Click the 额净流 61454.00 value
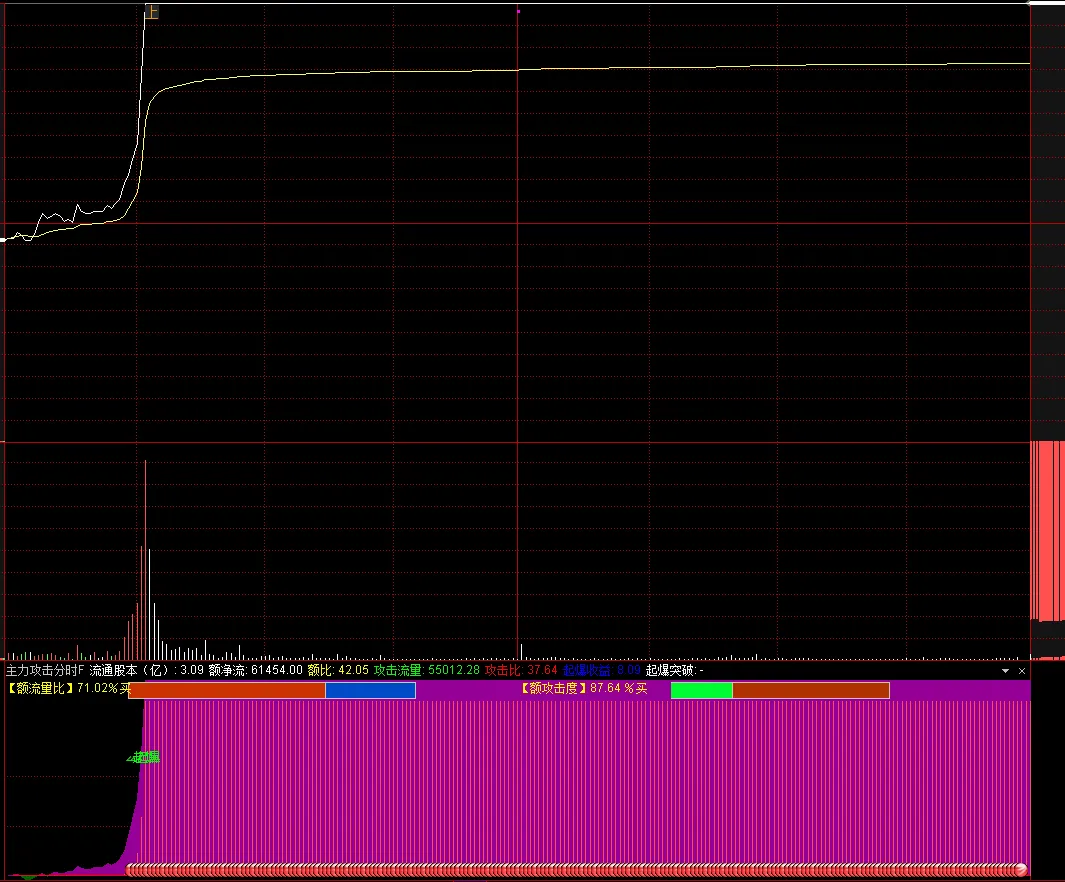The image size is (1065, 882). click(x=255, y=670)
